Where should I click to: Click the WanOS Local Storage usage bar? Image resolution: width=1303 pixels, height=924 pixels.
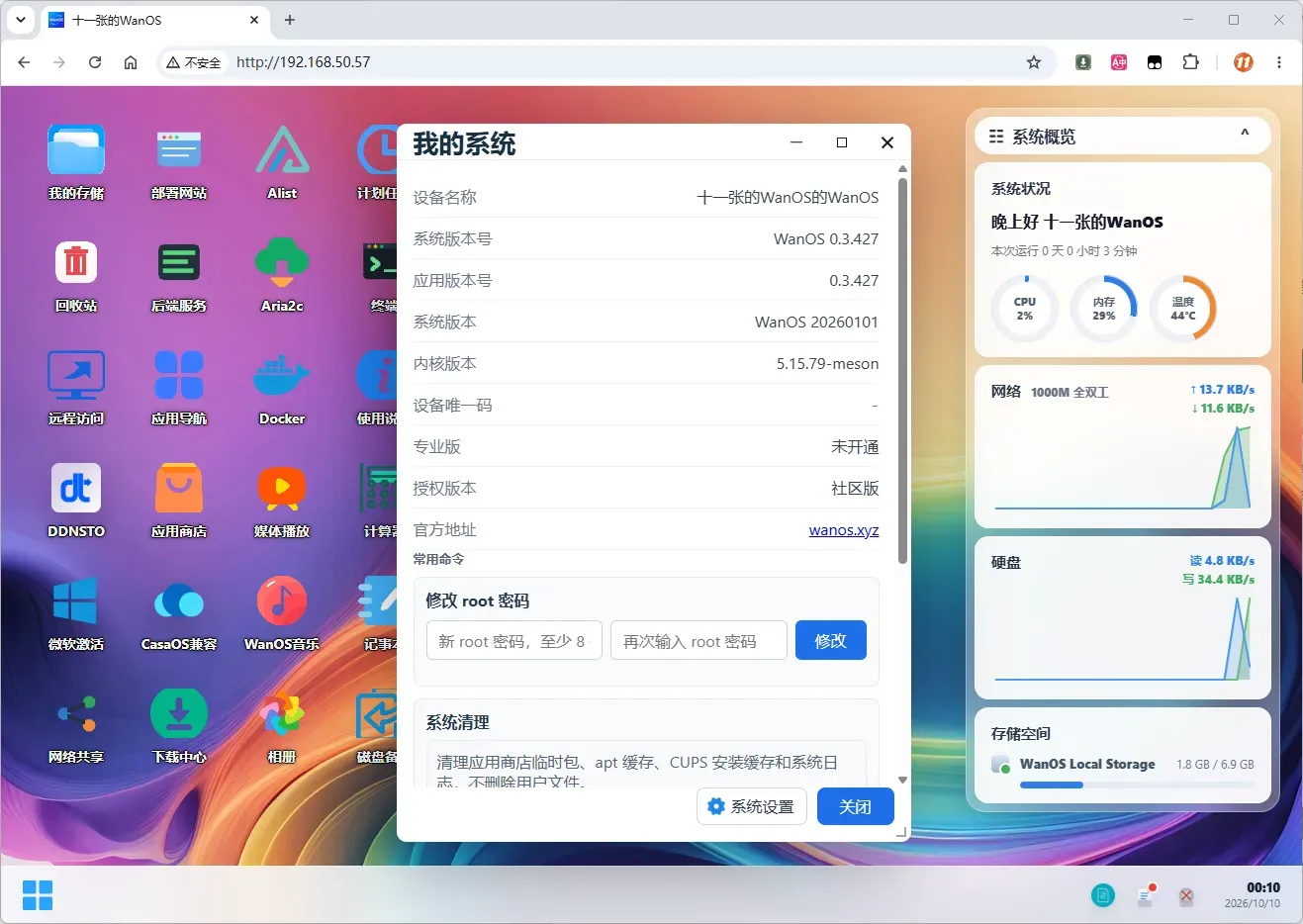click(x=1137, y=785)
